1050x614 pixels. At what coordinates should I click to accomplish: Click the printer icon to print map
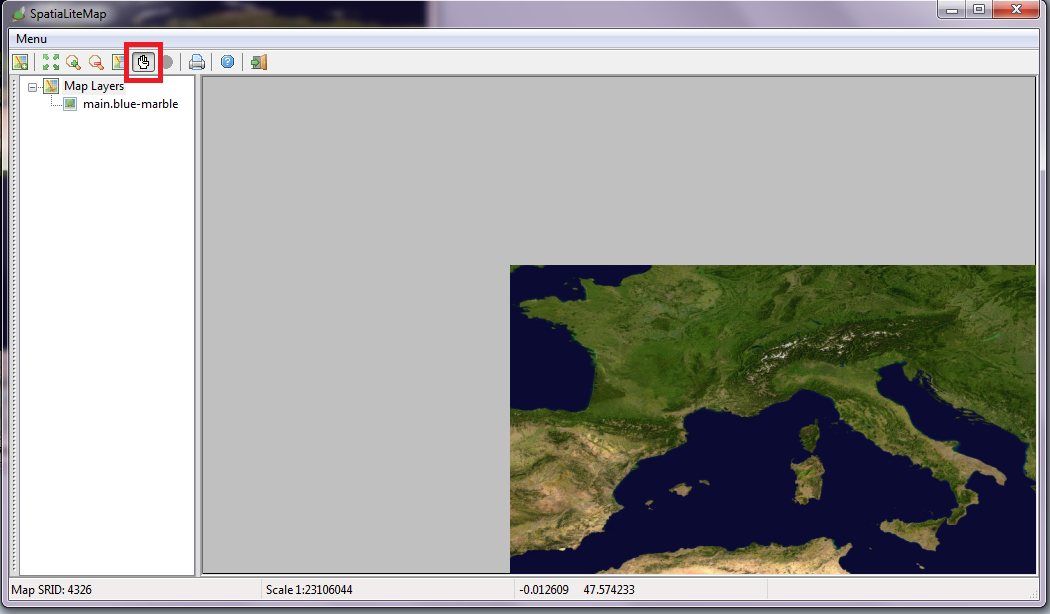pyautogui.click(x=197, y=62)
